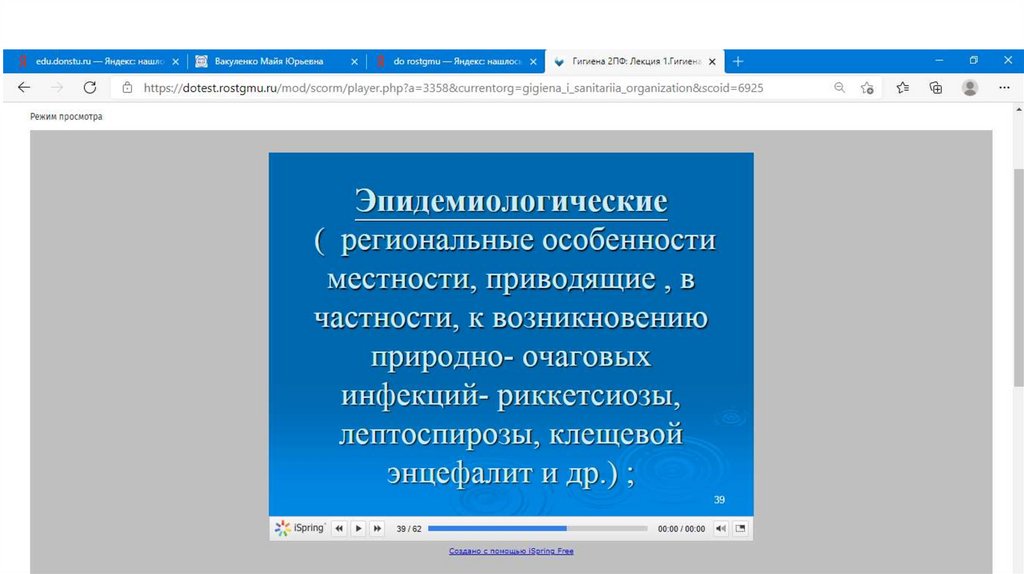Image resolution: width=1024 pixels, height=574 pixels.
Task: Open the zoom out magnifier icon
Action: pos(839,88)
